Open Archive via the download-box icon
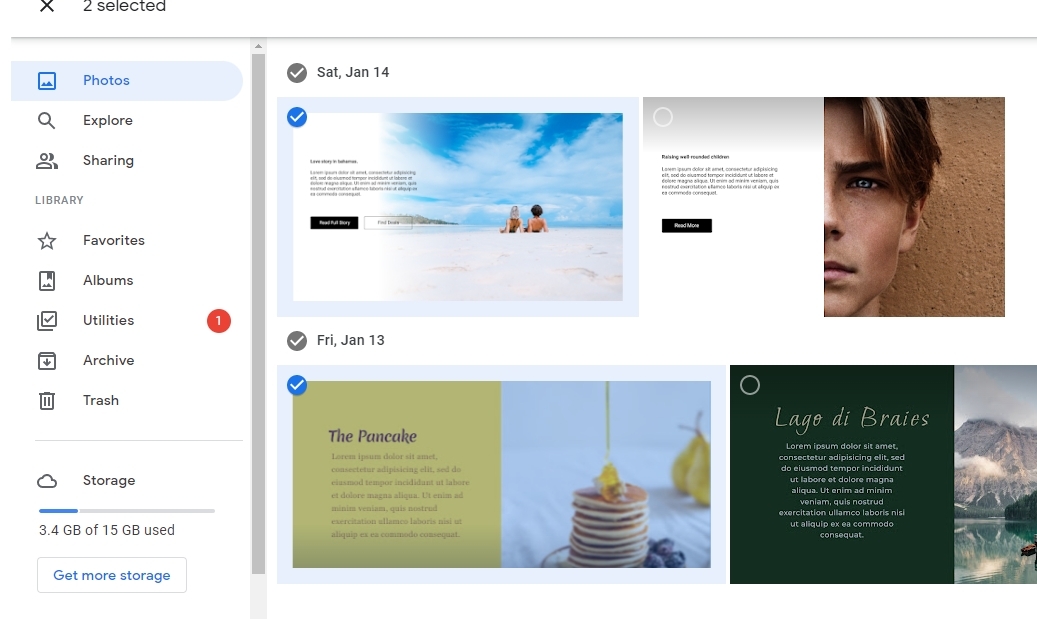The image size is (1037, 619). (47, 361)
